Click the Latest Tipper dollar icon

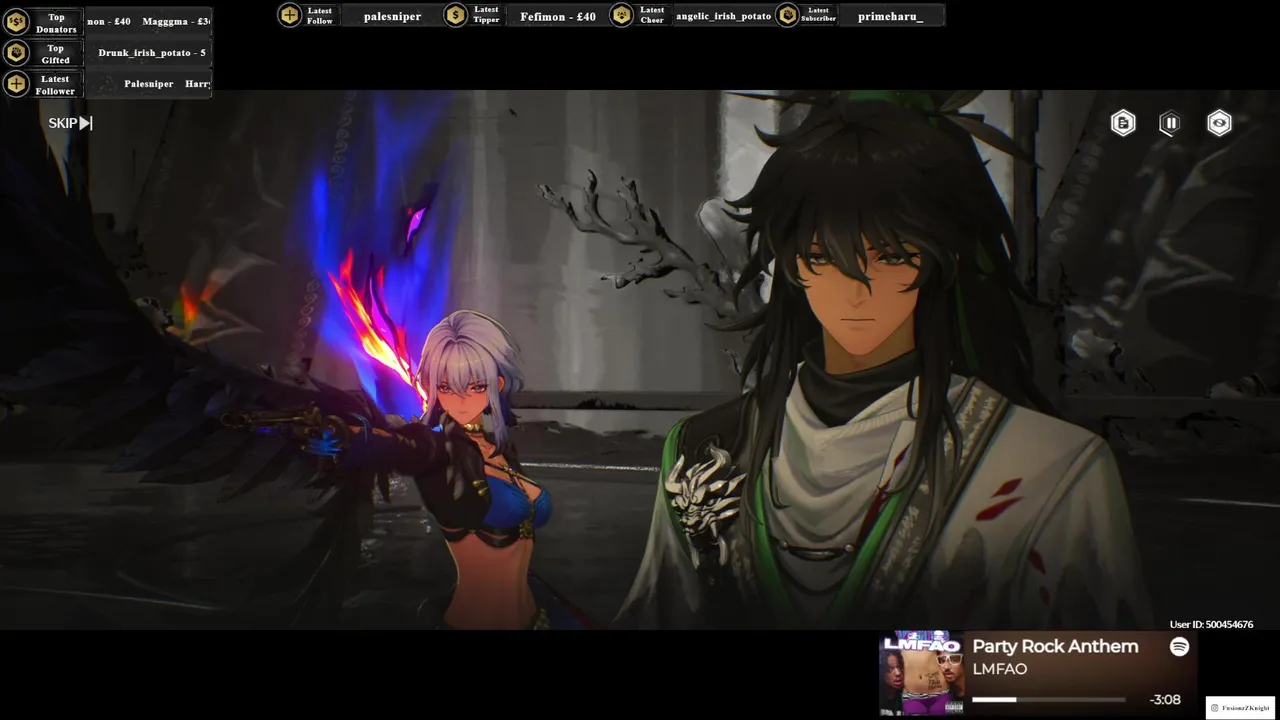point(455,15)
